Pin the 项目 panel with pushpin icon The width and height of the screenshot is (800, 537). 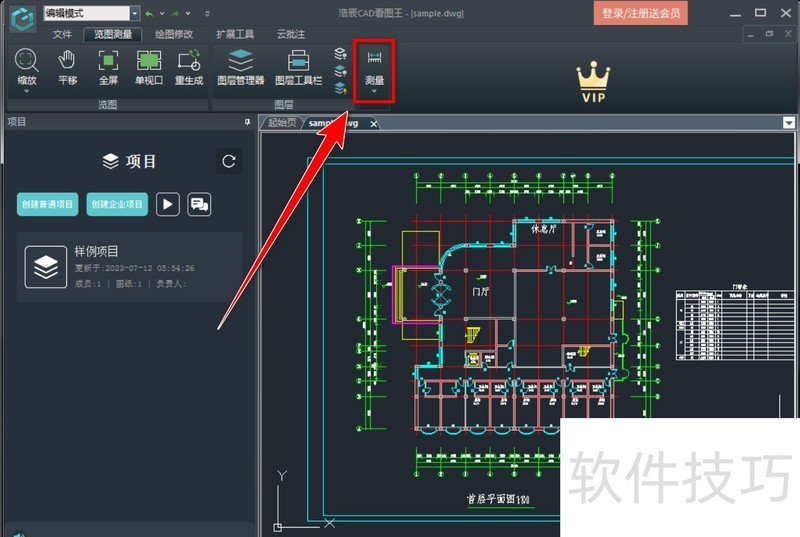tap(247, 122)
